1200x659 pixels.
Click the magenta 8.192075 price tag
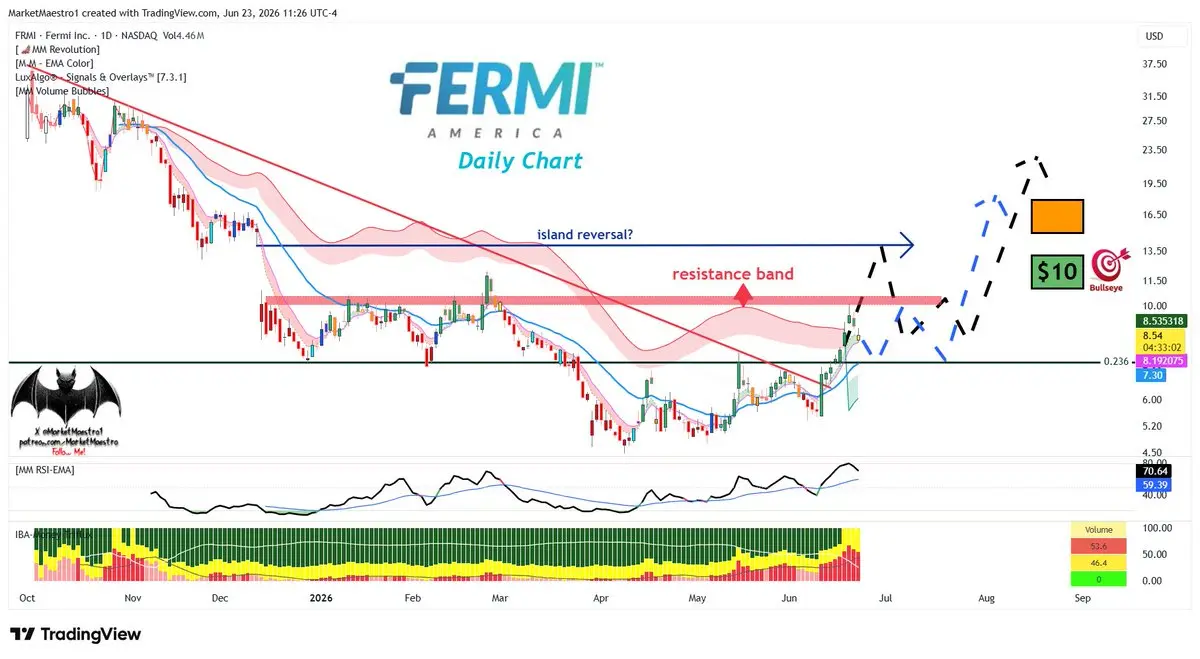(x=1160, y=360)
